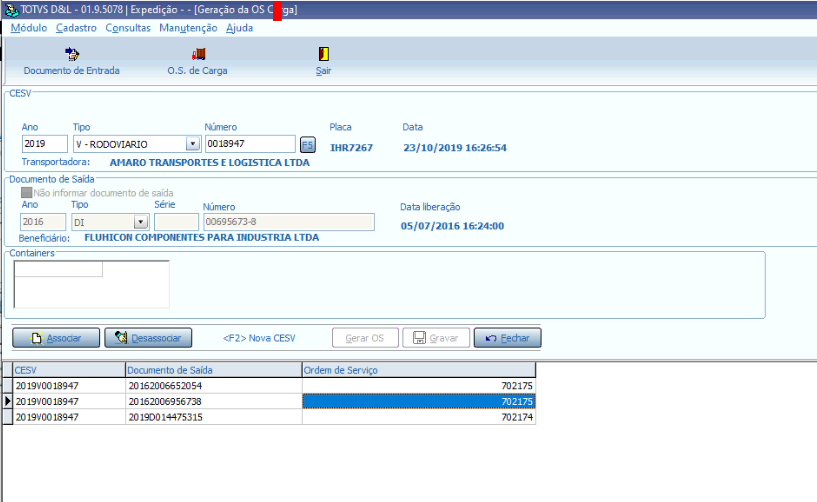Click the Data liberação value '05/07/2016 16:24:00'
This screenshot has width=817, height=502.
[452, 226]
